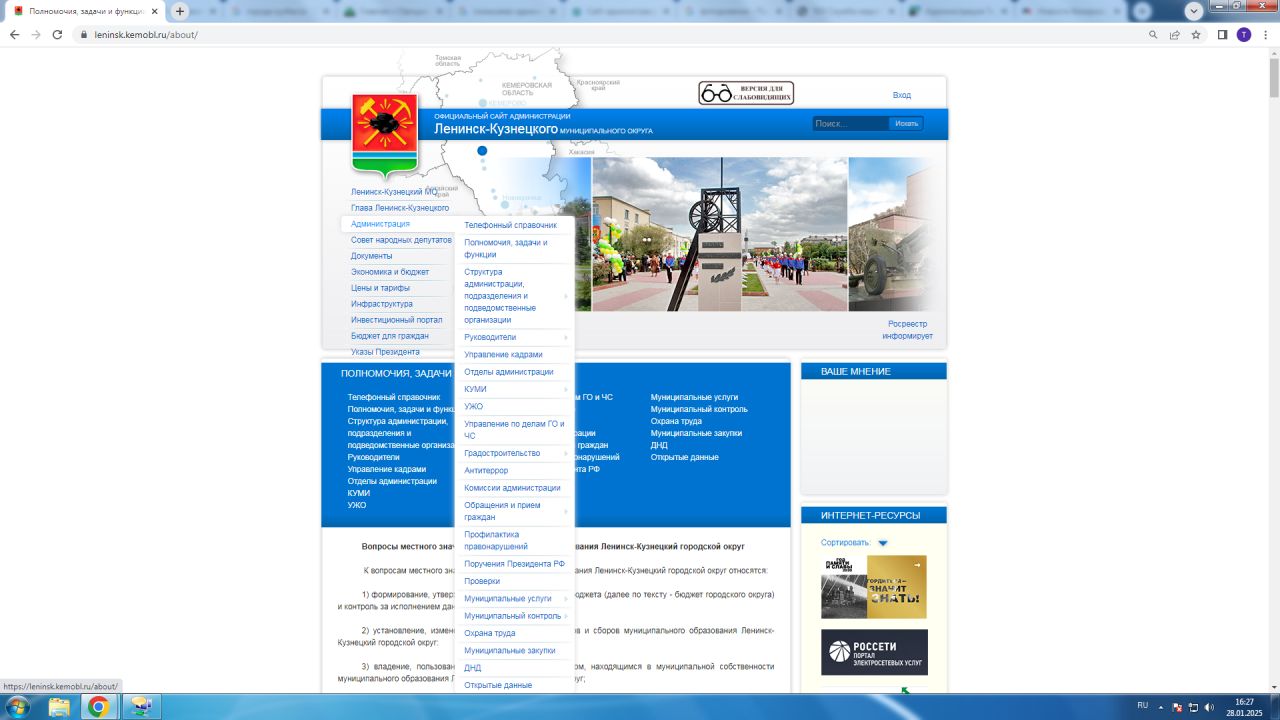Open the Россети portal banner
The image size is (1280, 720).
pos(874,652)
